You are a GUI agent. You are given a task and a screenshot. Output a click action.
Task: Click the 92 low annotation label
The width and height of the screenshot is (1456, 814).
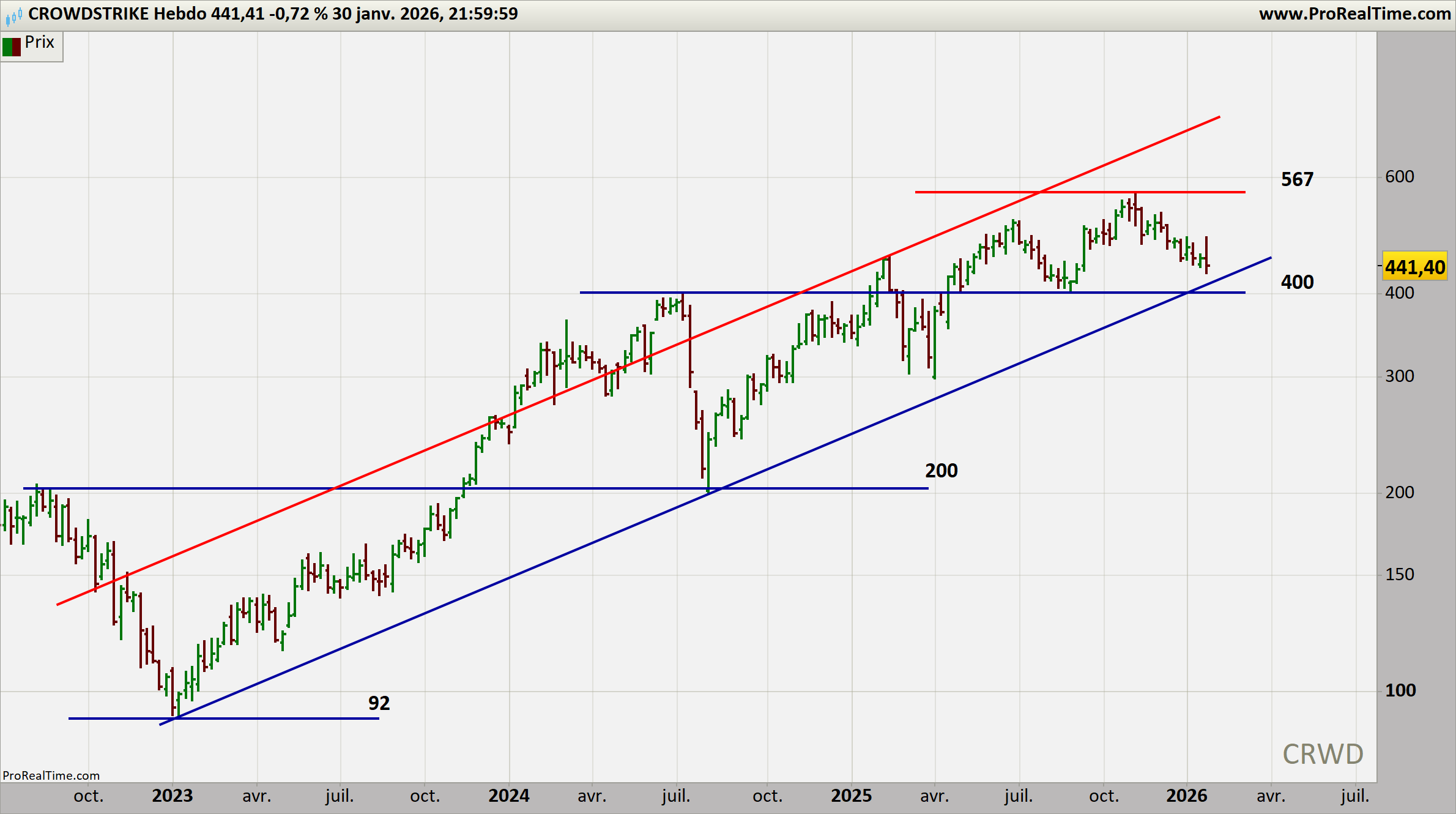click(379, 703)
